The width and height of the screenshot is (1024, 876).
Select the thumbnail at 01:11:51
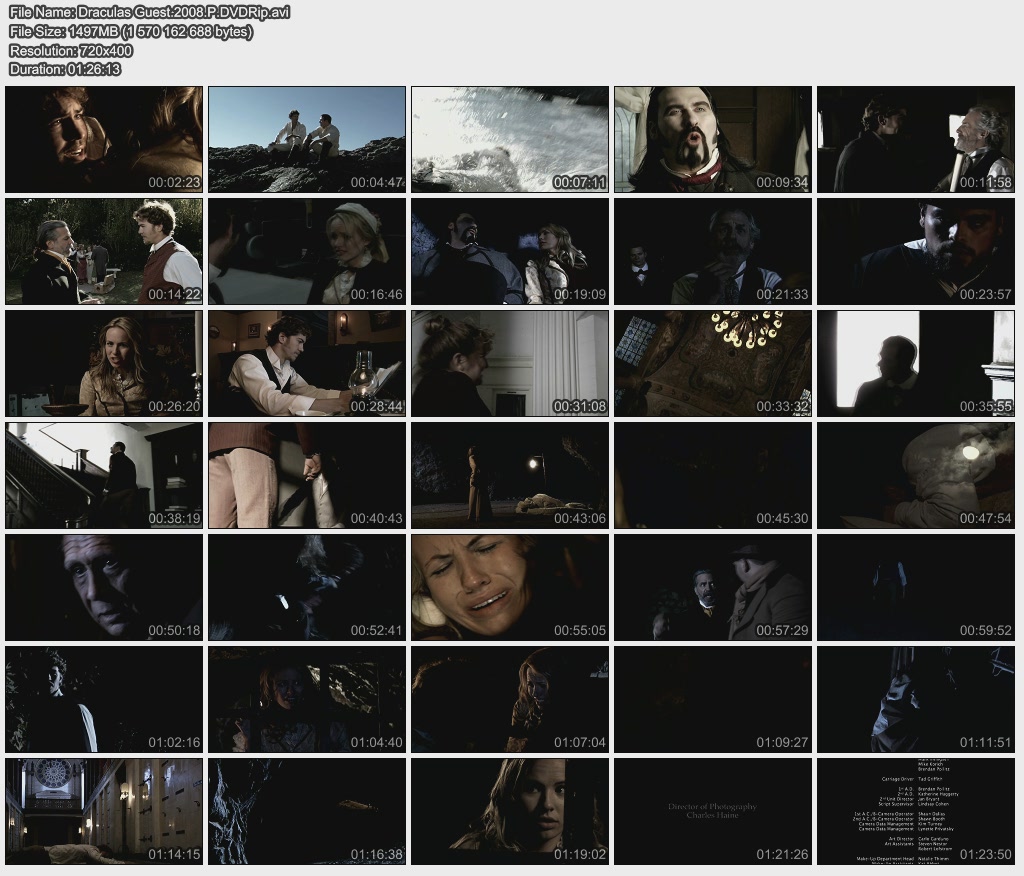[916, 700]
